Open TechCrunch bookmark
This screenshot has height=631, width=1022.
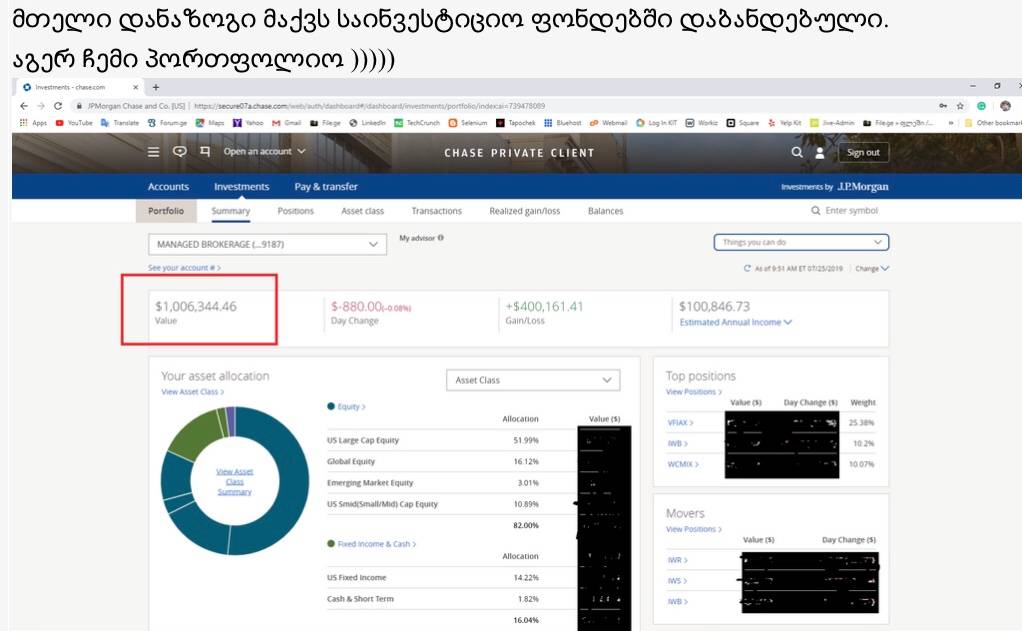tap(417, 123)
